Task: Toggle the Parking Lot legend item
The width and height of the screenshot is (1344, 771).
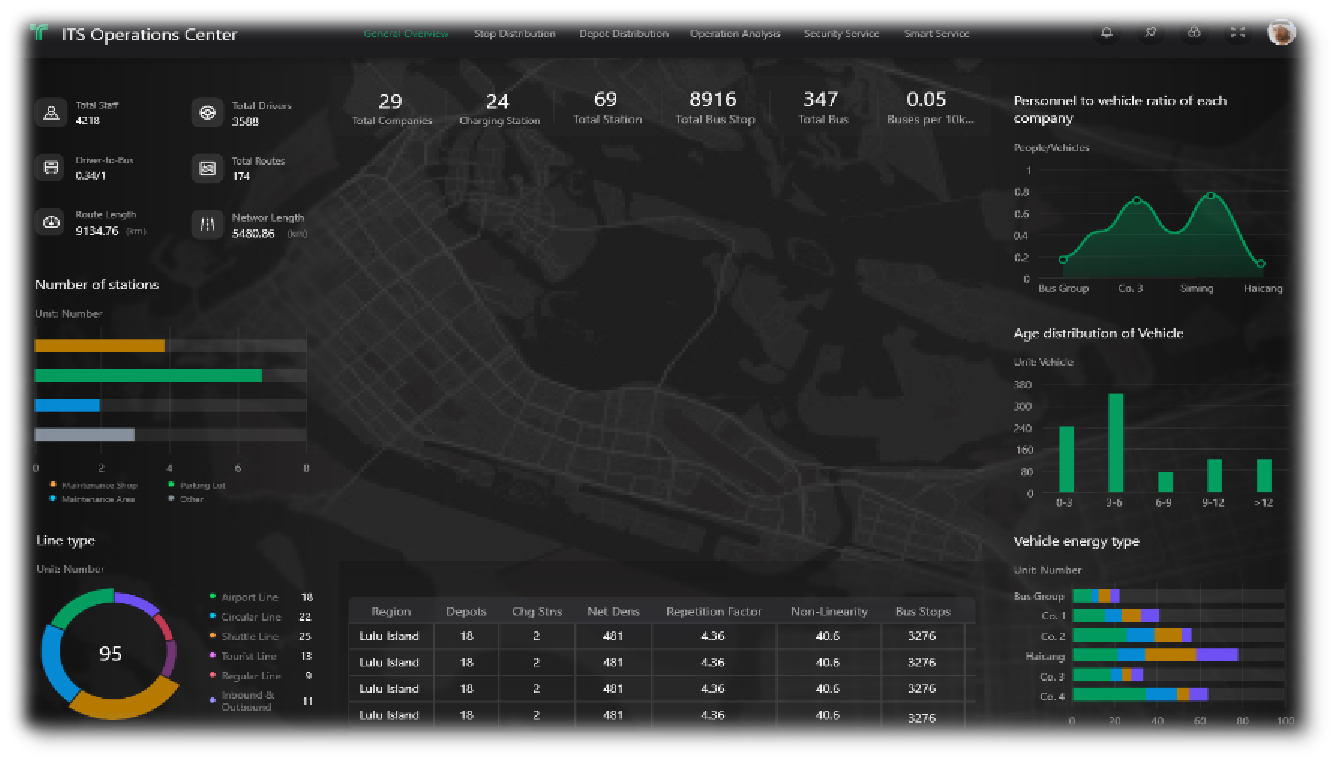Action: [x=202, y=486]
